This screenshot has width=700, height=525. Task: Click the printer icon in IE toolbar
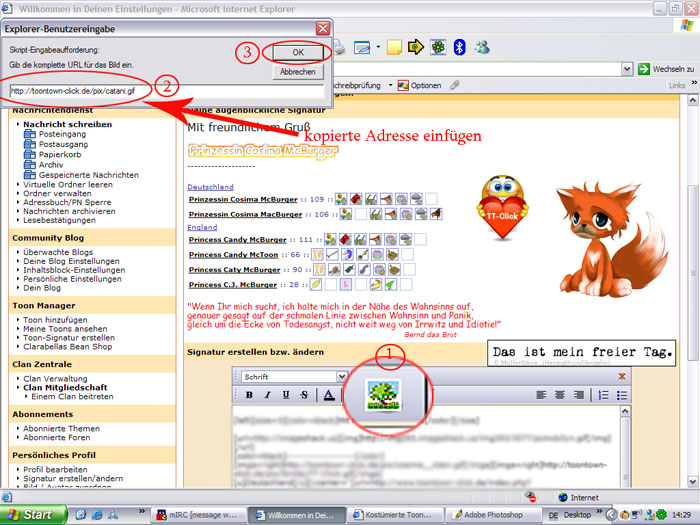click(340, 47)
